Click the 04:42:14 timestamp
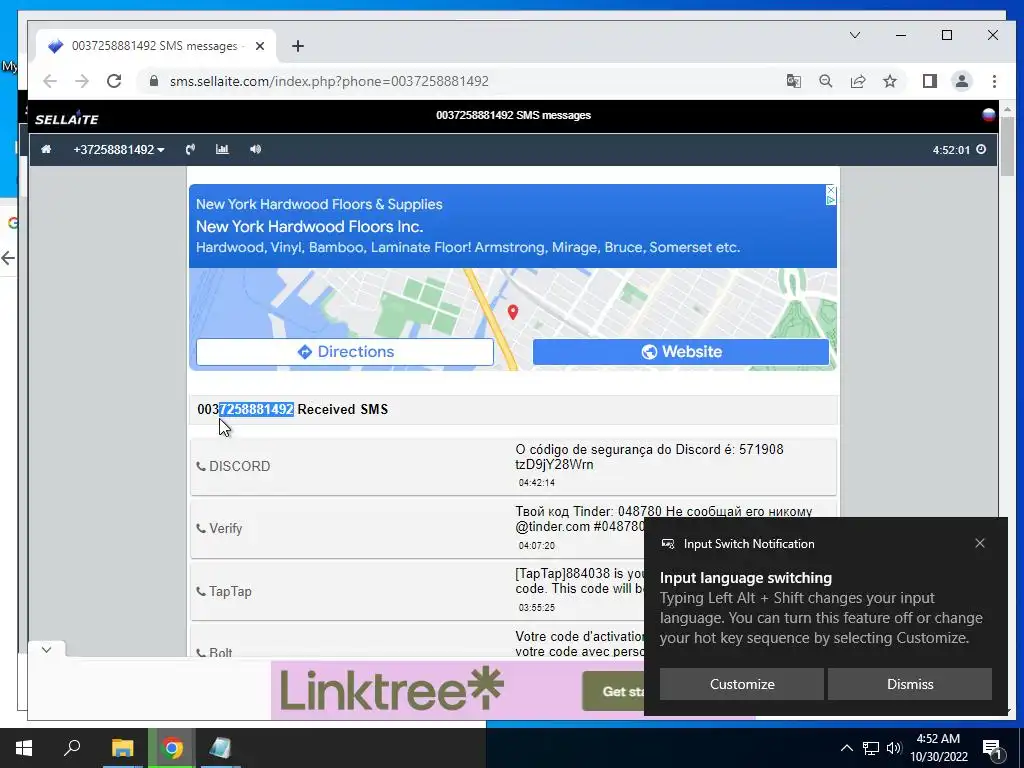The height and width of the screenshot is (768, 1024). [x=537, y=483]
